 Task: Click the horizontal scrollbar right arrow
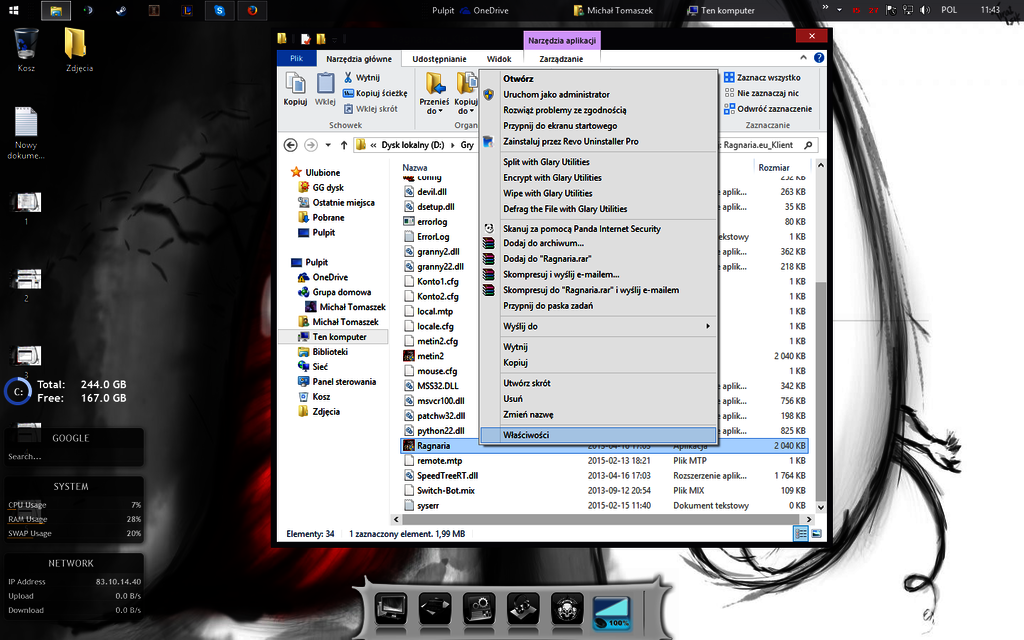pos(809,519)
